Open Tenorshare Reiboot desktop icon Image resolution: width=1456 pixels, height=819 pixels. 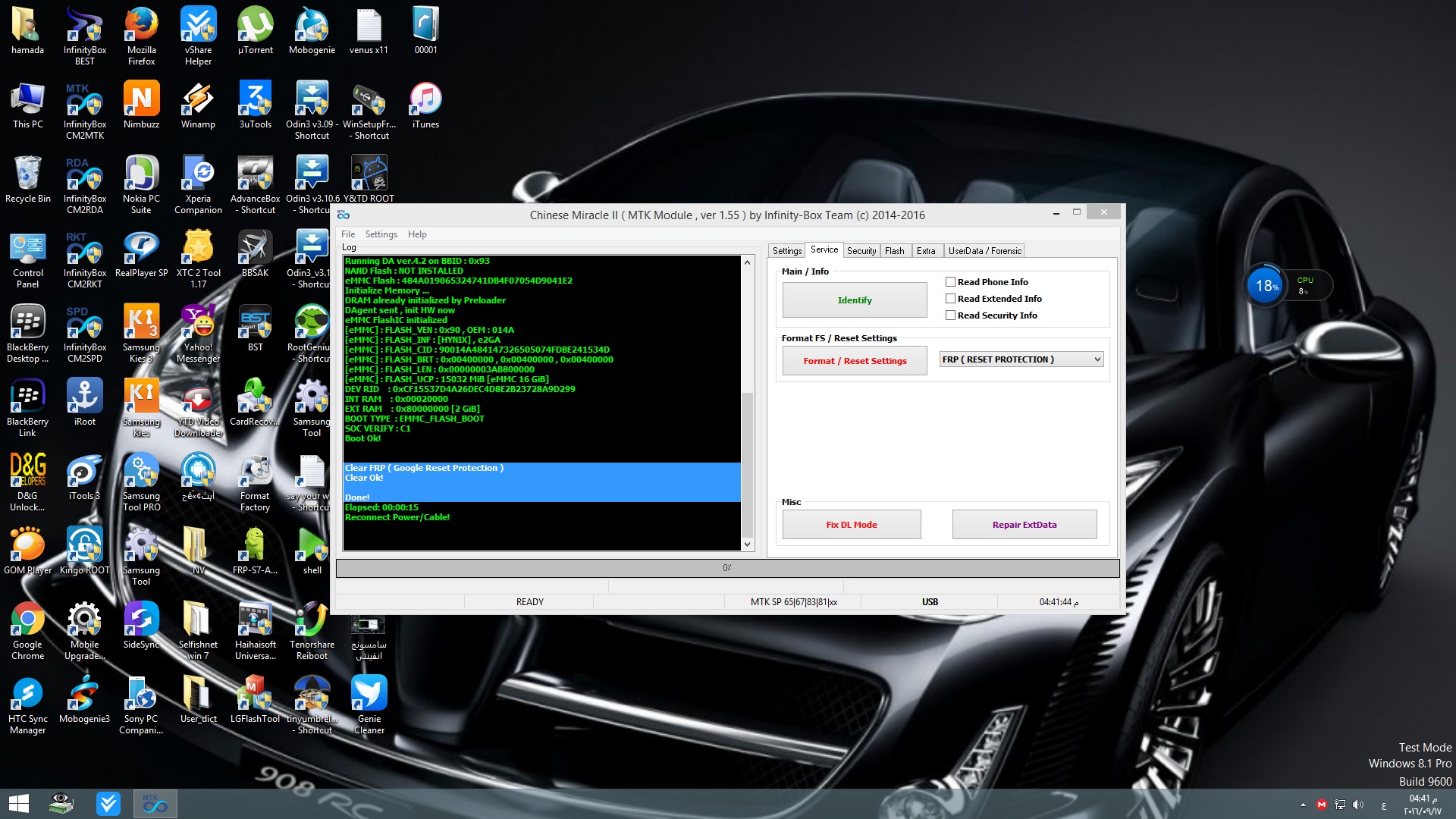pyautogui.click(x=312, y=630)
